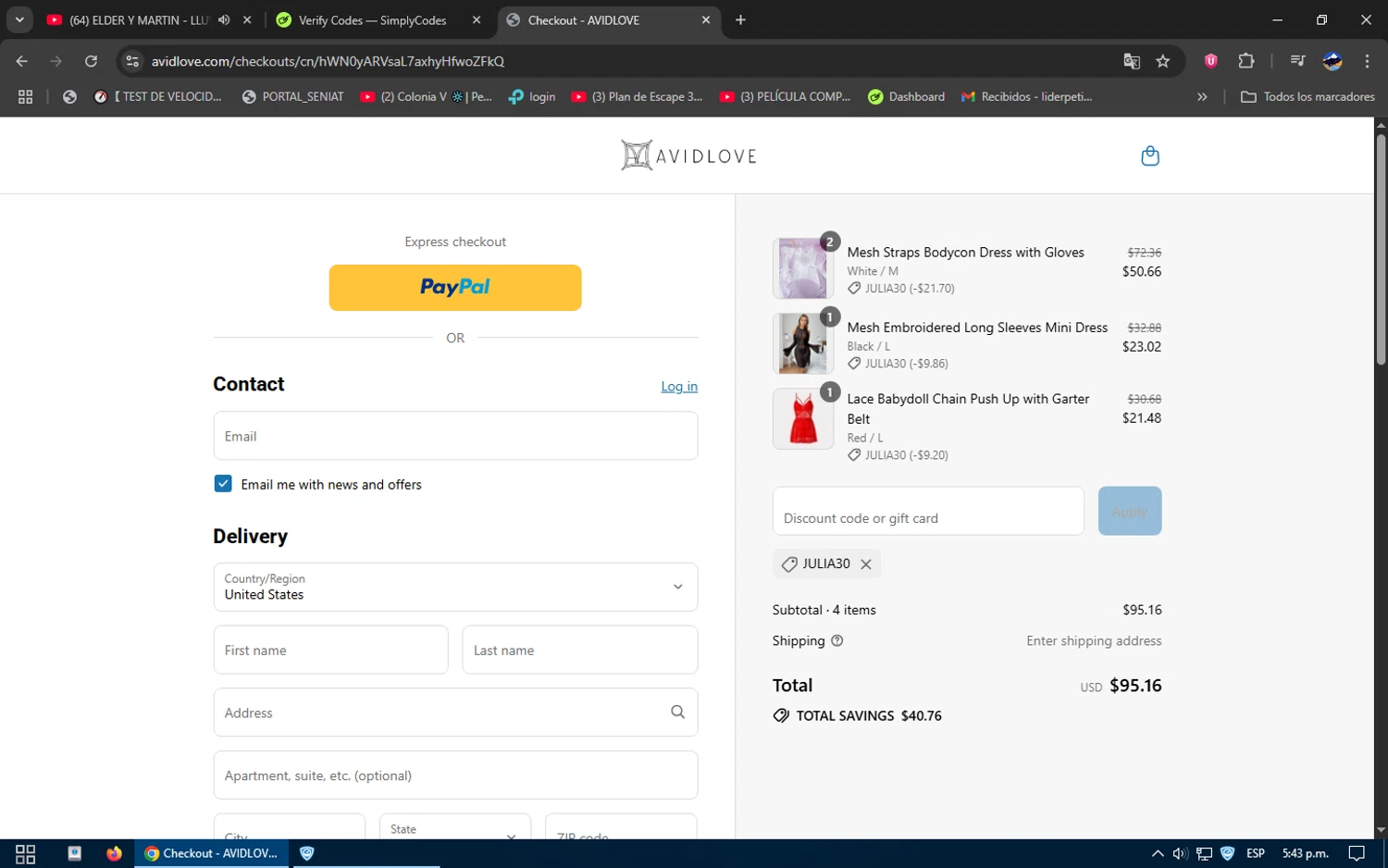Click the Apply discount button
This screenshot has width=1388, height=868.
pyautogui.click(x=1130, y=511)
